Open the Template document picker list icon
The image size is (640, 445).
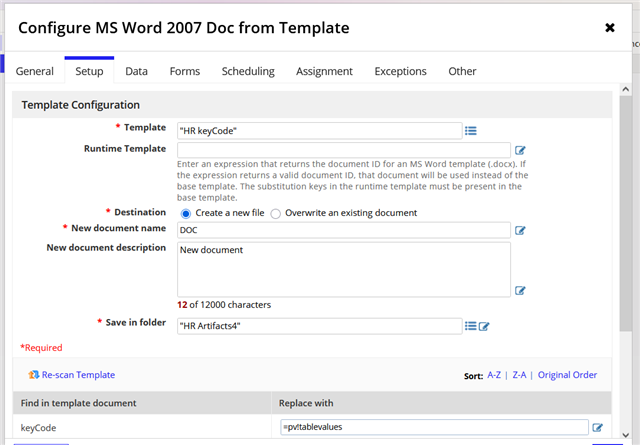471,131
